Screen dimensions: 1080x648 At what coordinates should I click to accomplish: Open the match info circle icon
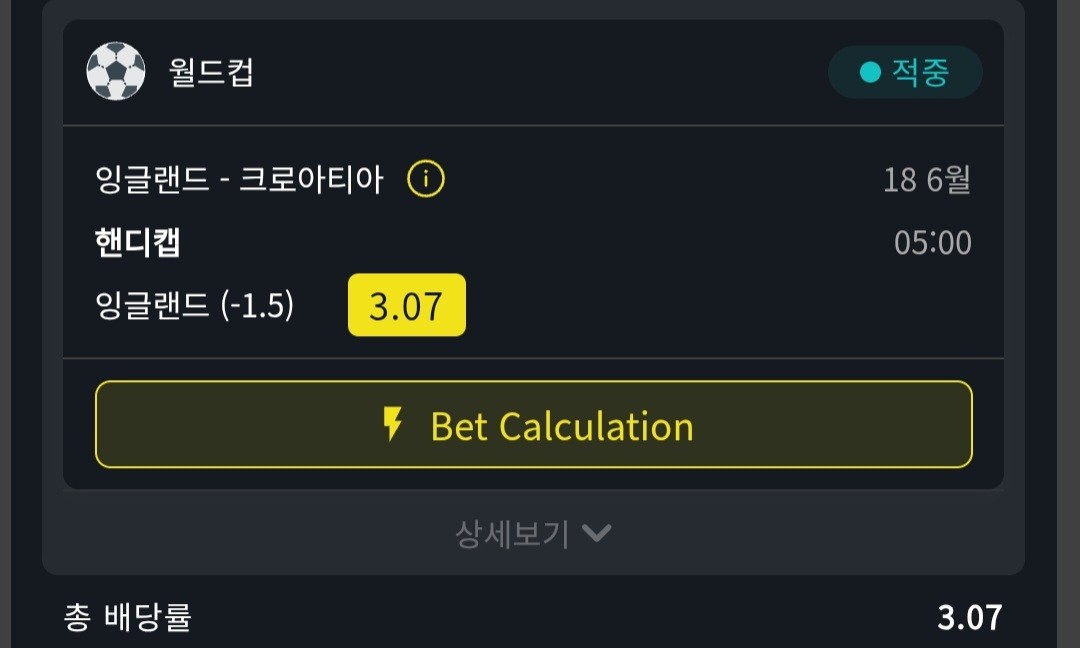[x=426, y=179]
